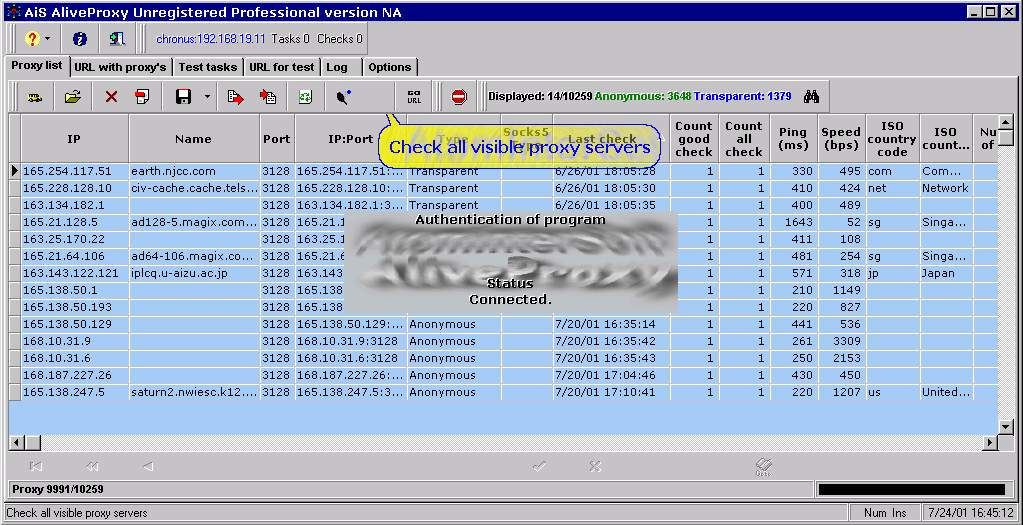The width and height of the screenshot is (1023, 525).
Task: Click the yellow add proxy icon
Action: point(35,97)
